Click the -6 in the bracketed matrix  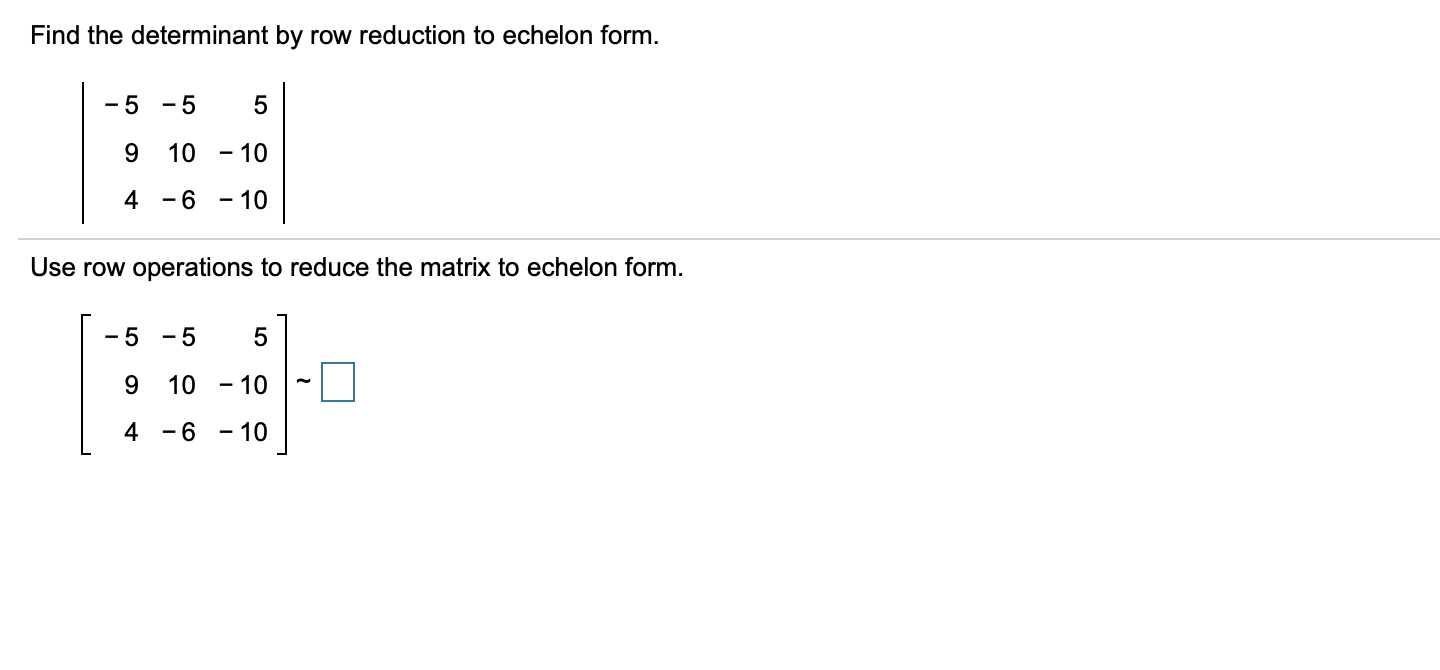pyautogui.click(x=178, y=431)
